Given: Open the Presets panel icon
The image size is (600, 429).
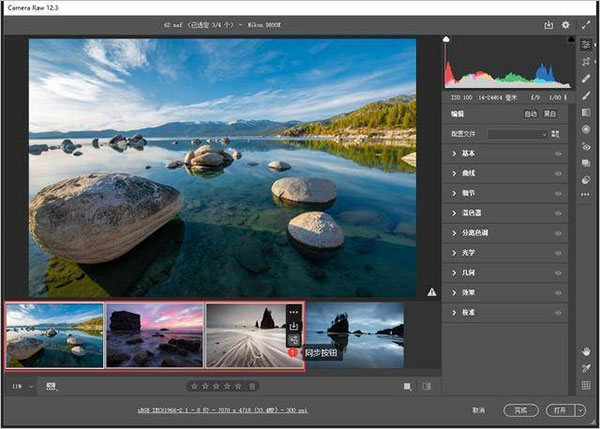Looking at the screenshot, I should pyautogui.click(x=585, y=180).
